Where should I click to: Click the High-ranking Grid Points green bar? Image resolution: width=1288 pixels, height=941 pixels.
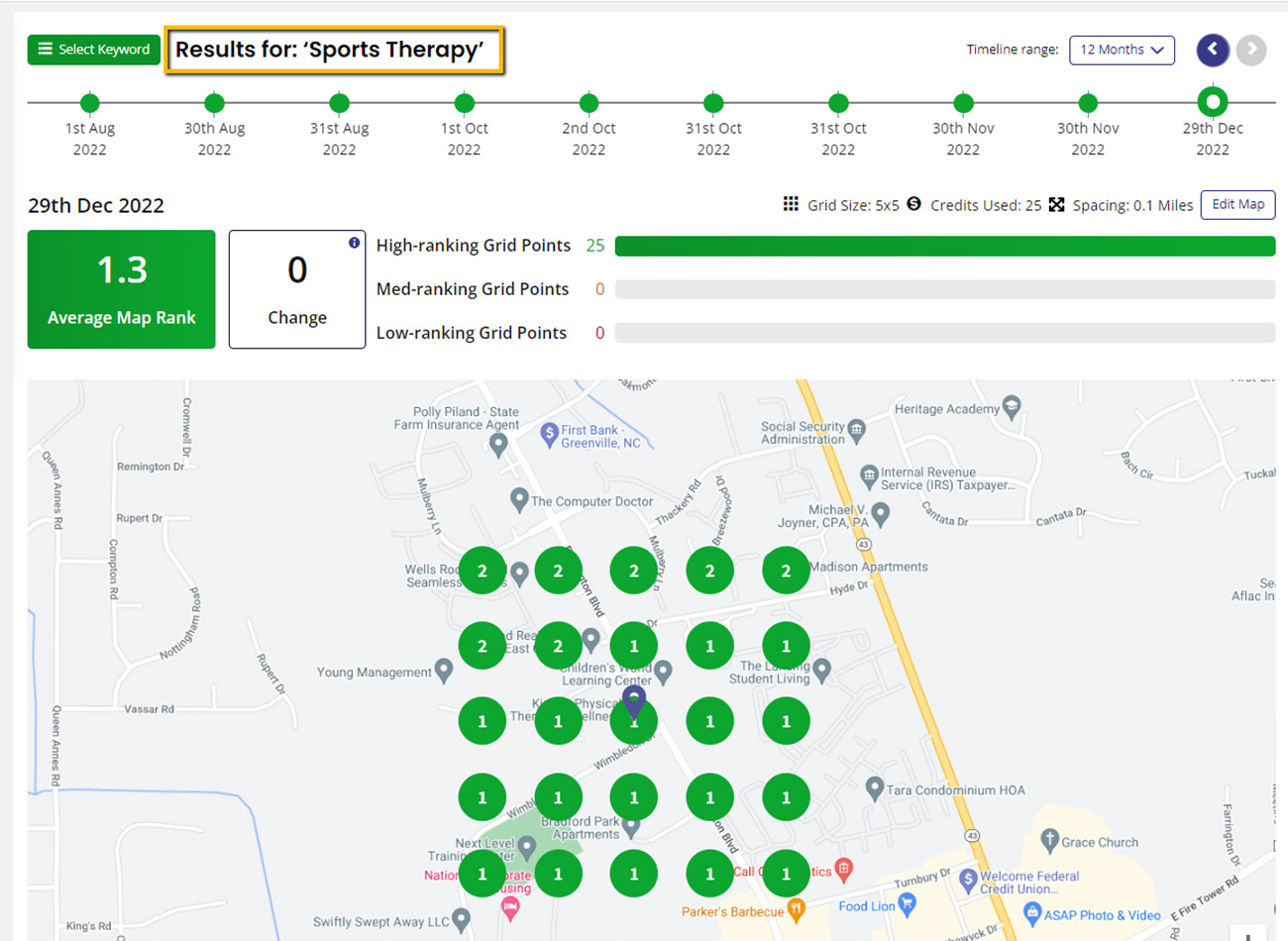click(x=944, y=246)
